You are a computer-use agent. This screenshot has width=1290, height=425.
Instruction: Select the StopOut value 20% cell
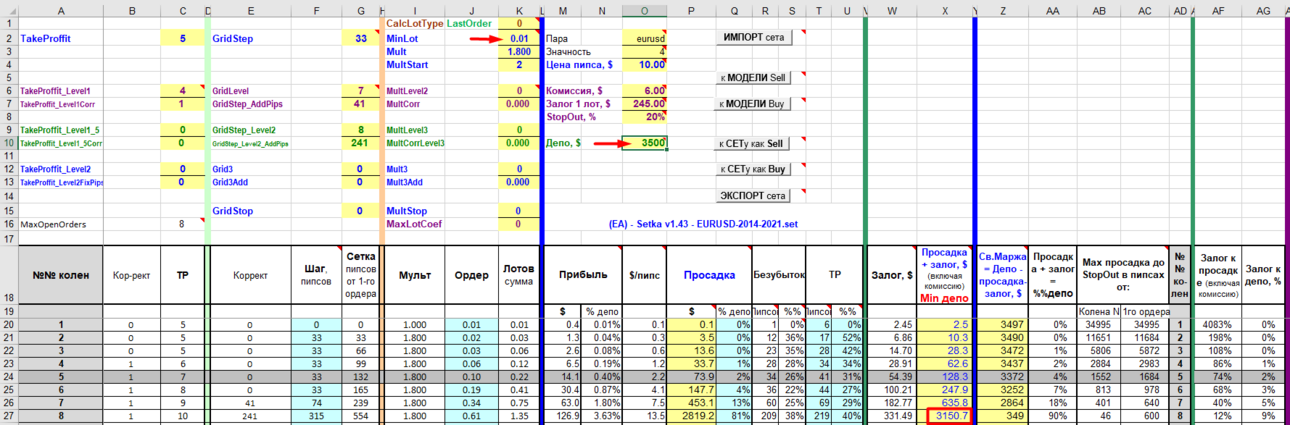tap(644, 116)
